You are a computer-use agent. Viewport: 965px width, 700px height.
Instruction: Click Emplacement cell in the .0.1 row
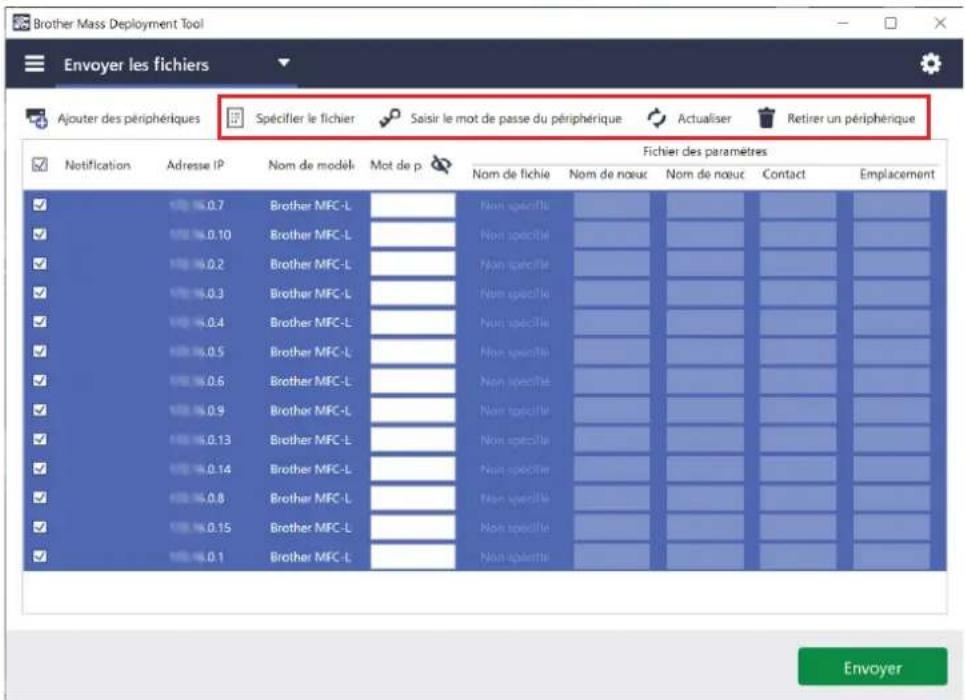click(x=891, y=557)
